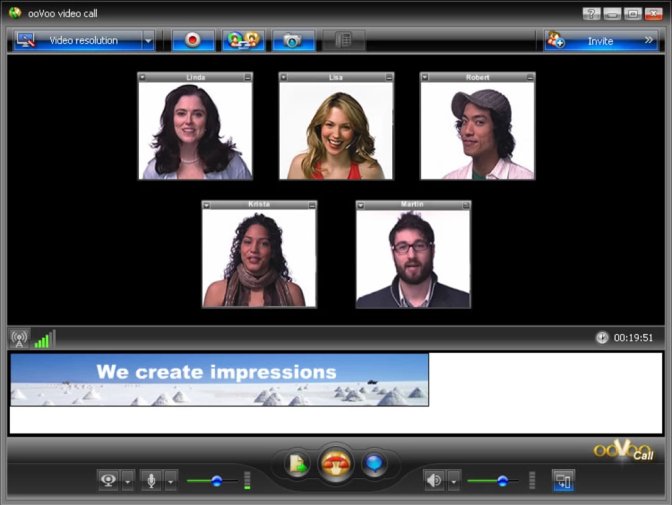The height and width of the screenshot is (505, 672).
Task: Minimize Robert's video panel
Action: point(530,77)
